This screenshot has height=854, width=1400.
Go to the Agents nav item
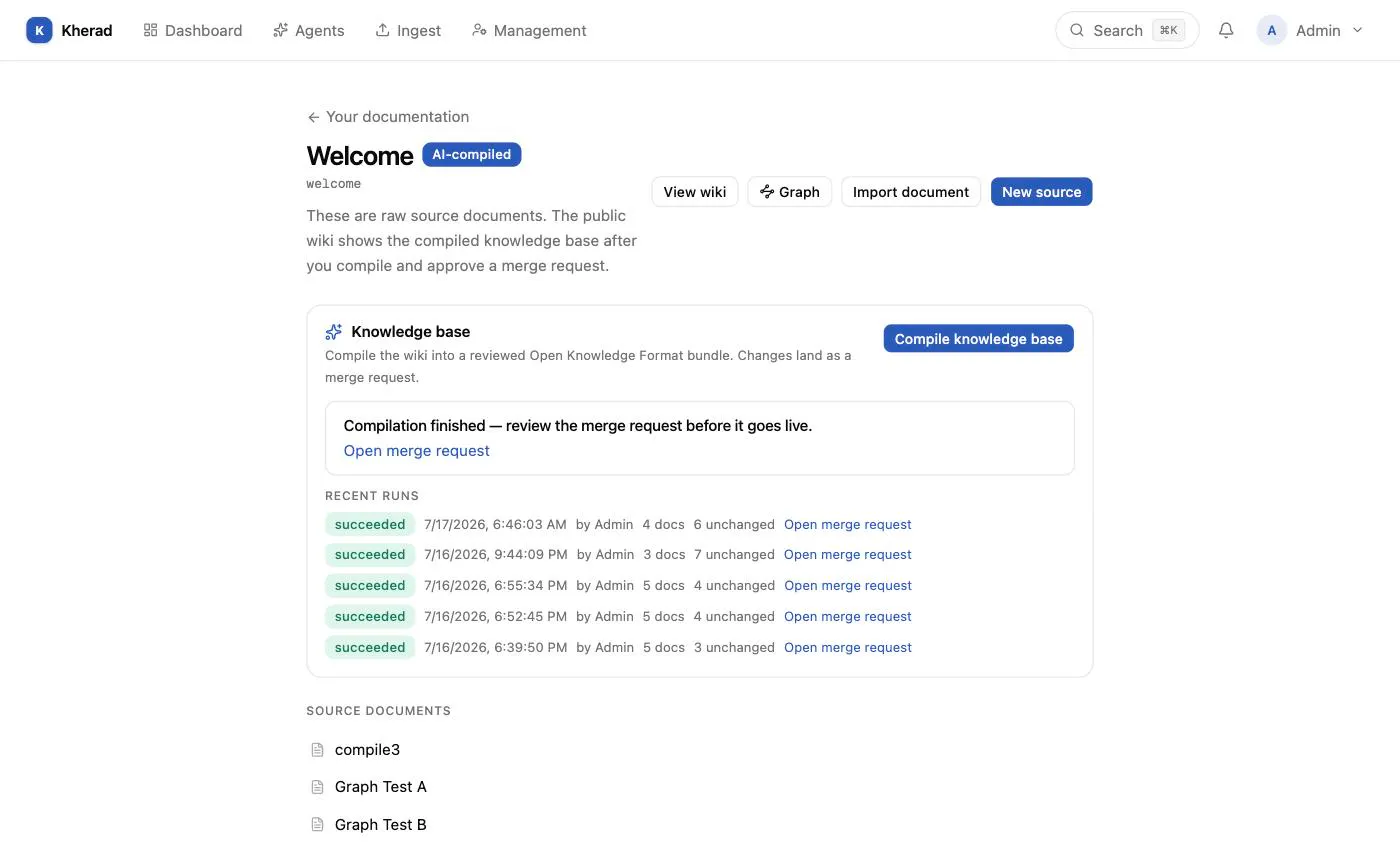[308, 30]
